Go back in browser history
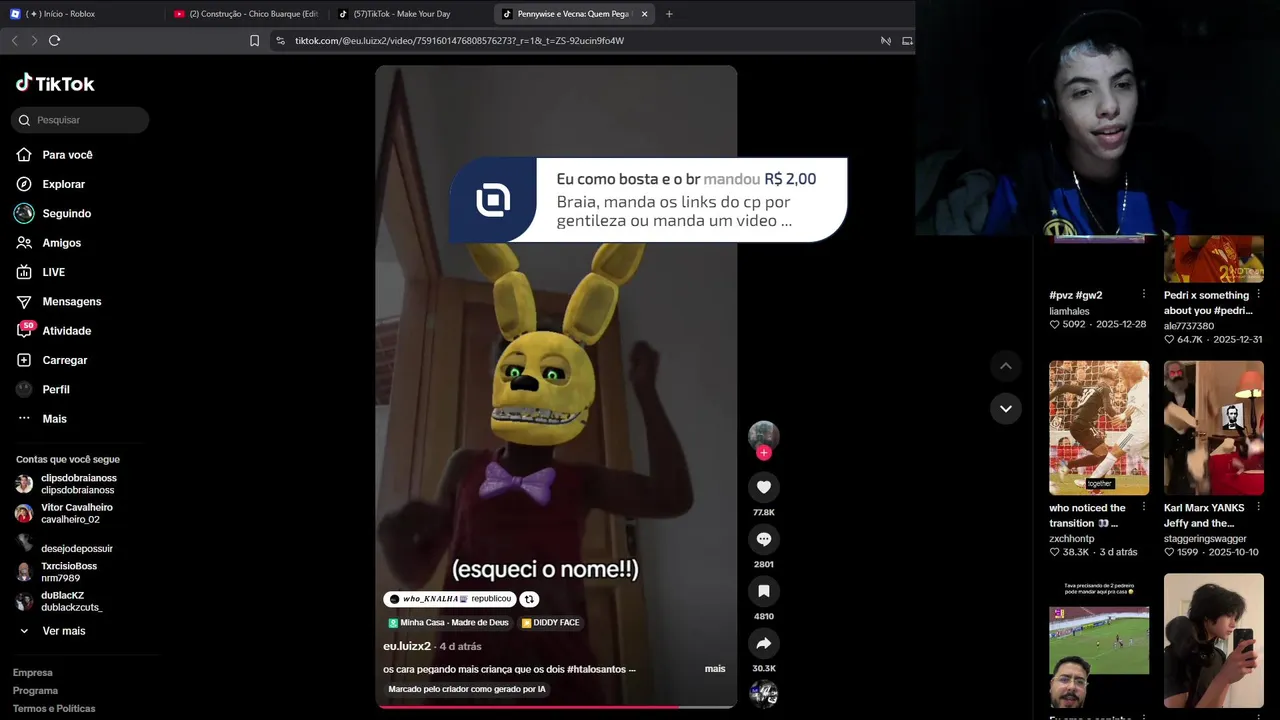 [x=14, y=41]
